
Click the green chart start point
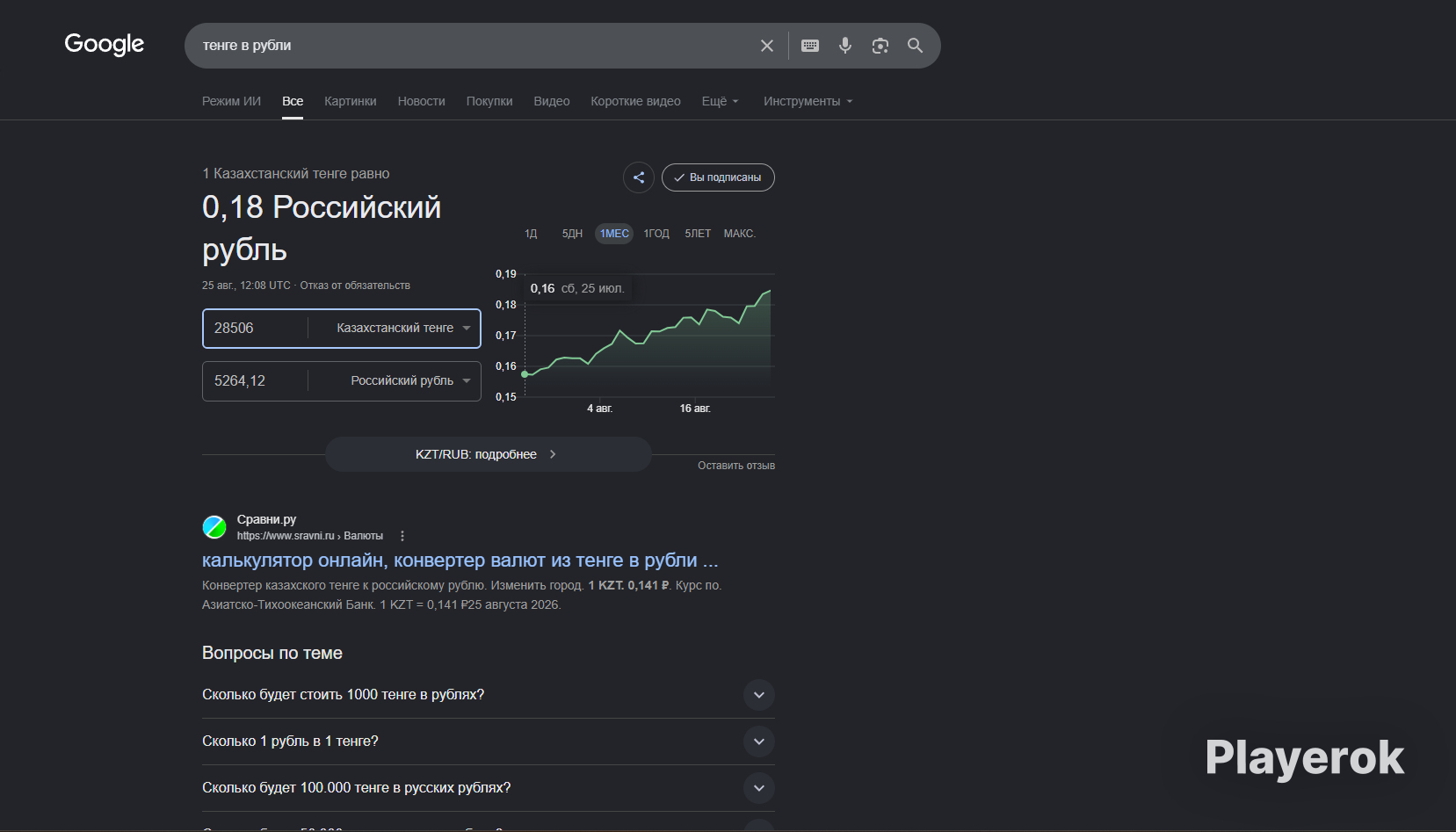pyautogui.click(x=525, y=374)
